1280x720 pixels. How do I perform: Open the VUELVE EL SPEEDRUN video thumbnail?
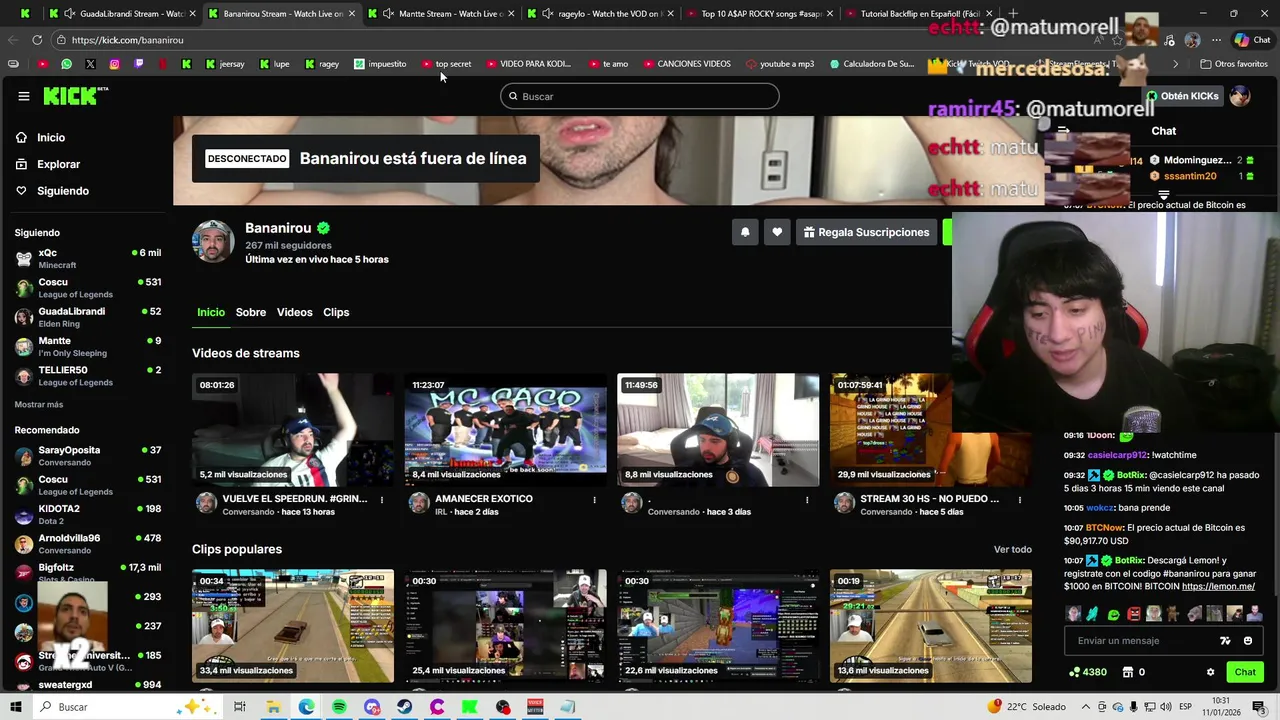[293, 430]
